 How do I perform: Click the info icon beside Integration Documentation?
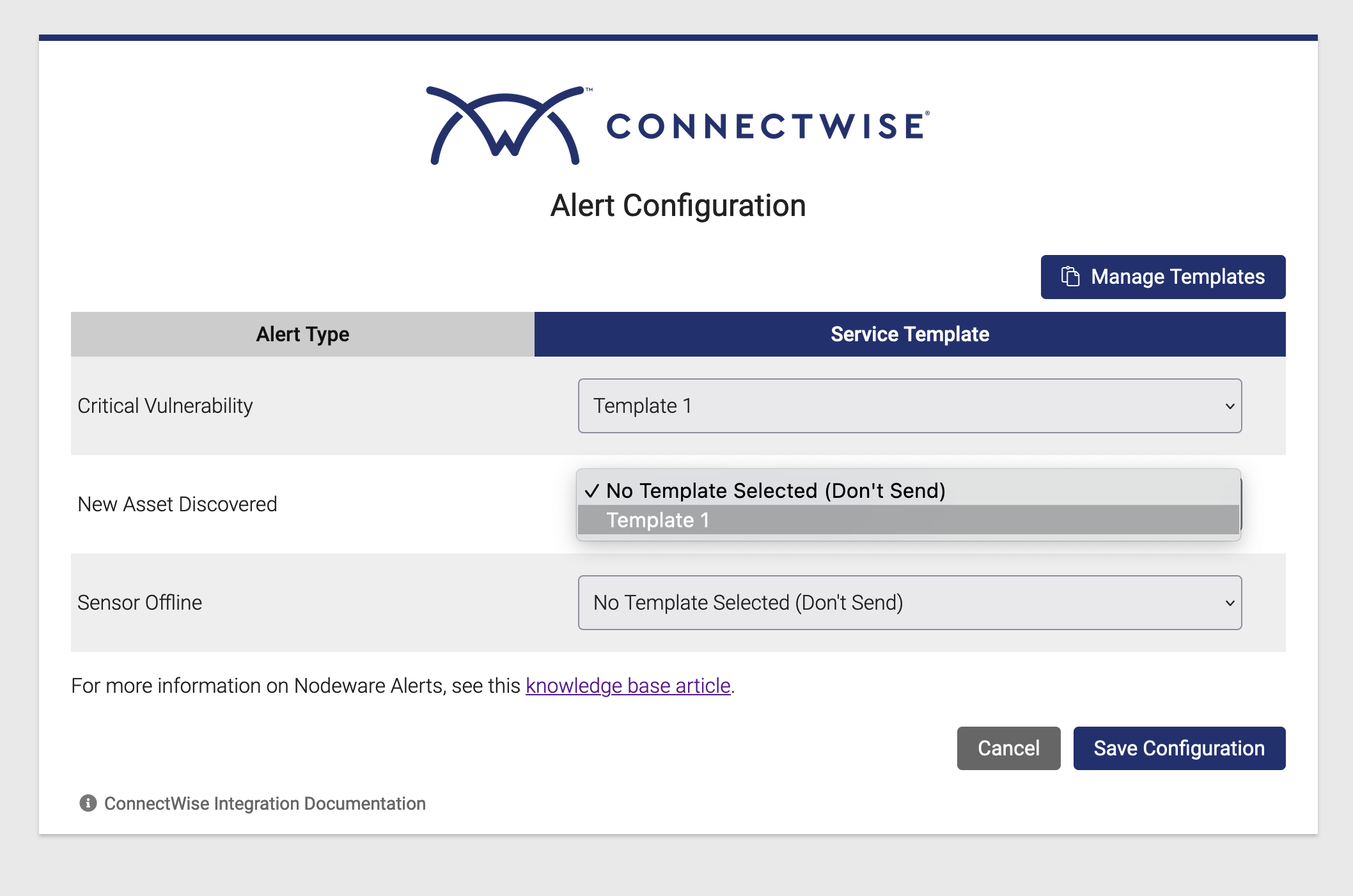[x=88, y=803]
